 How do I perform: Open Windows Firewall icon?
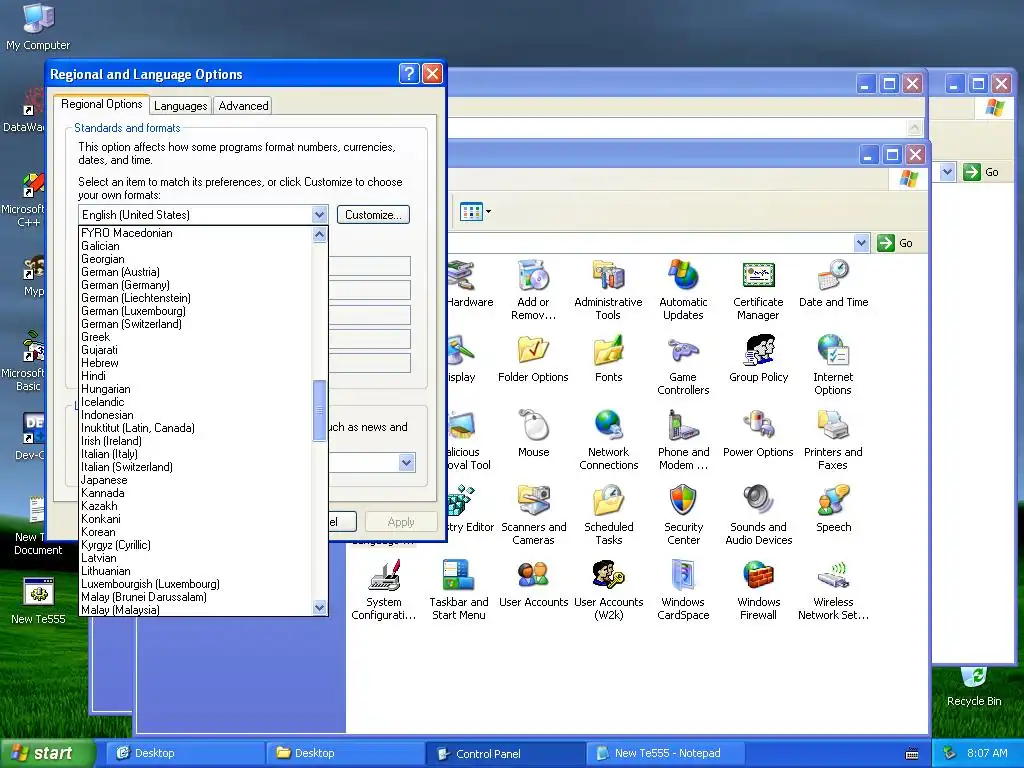coord(758,590)
